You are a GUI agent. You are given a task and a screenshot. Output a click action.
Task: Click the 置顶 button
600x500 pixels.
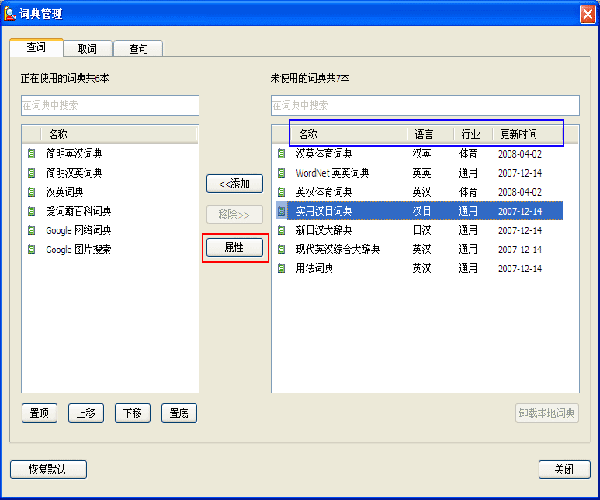pyautogui.click(x=39, y=413)
